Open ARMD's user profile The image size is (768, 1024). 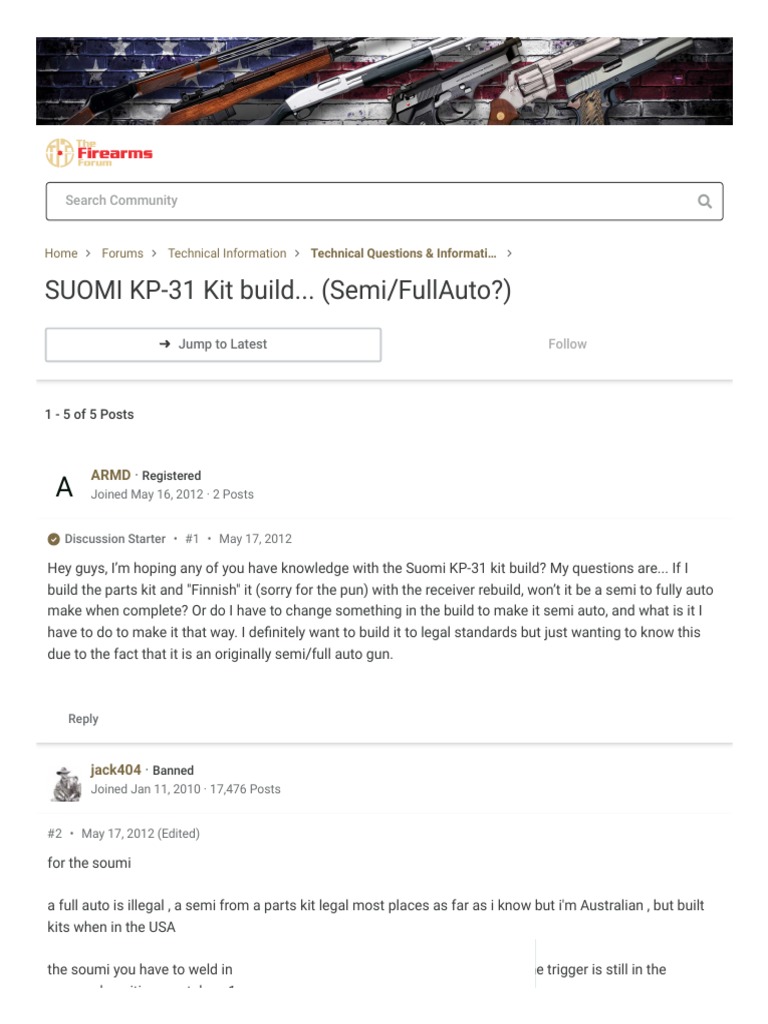[111, 475]
